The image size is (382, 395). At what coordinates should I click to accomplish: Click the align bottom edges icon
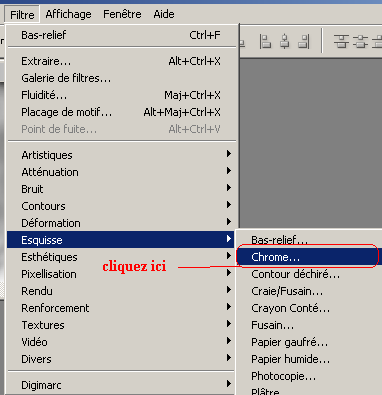coord(303,42)
